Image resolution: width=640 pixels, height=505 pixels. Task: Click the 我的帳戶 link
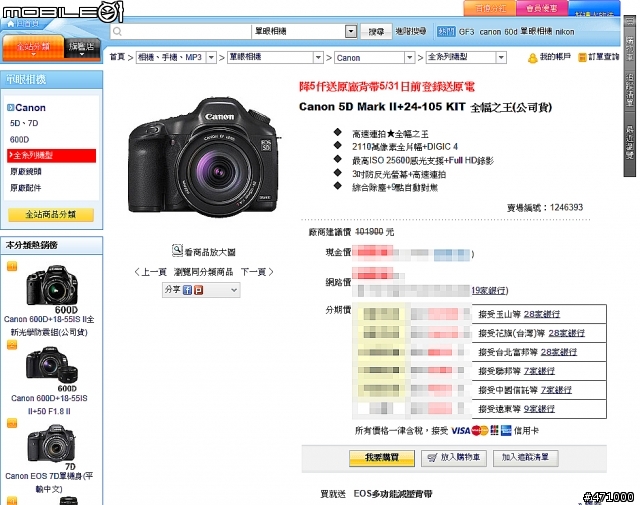point(555,57)
